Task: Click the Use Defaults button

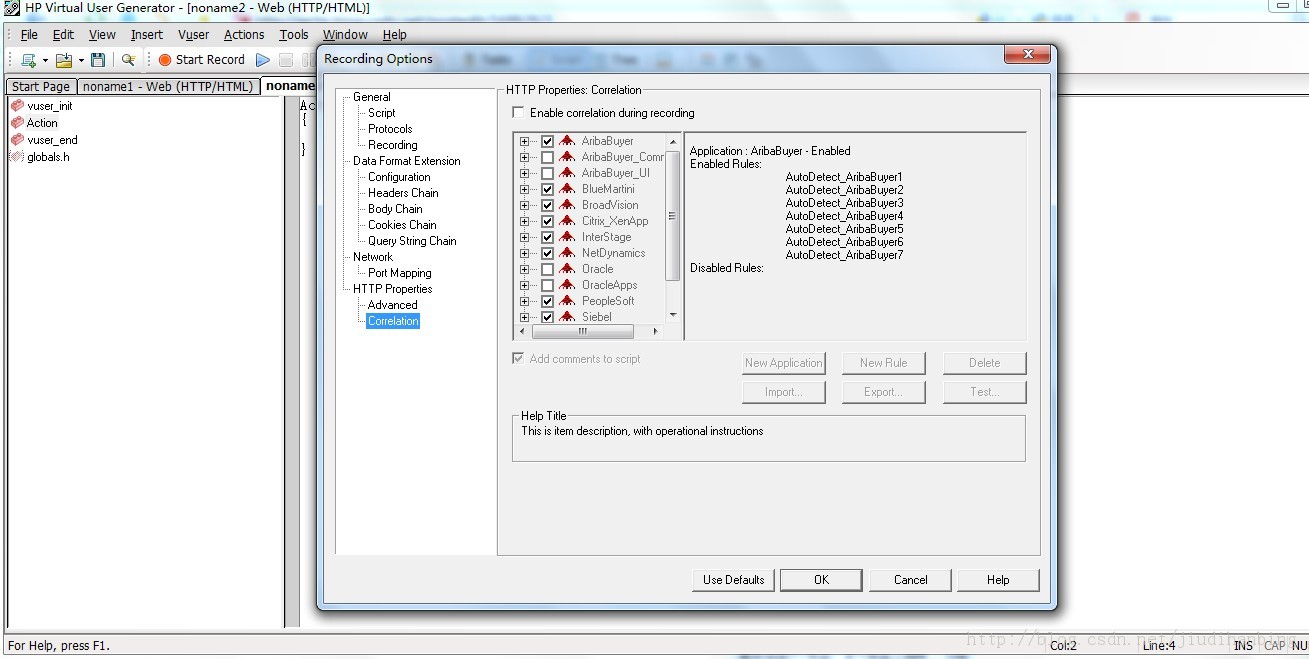Action: pyautogui.click(x=733, y=580)
